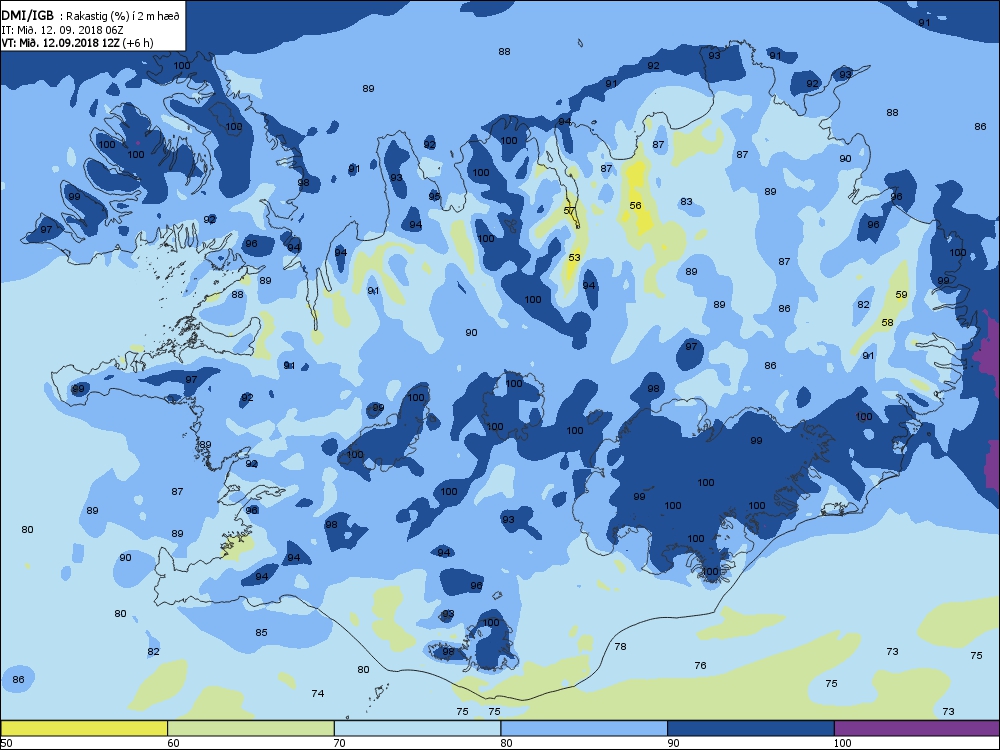Image resolution: width=1000 pixels, height=750 pixels.
Task: Click the legend scale label 60
Action: [x=173, y=742]
